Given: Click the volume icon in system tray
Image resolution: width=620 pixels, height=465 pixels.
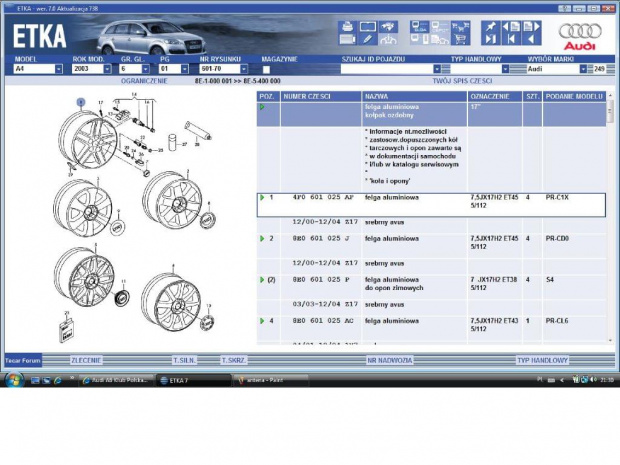Looking at the screenshot, I should click(x=592, y=380).
